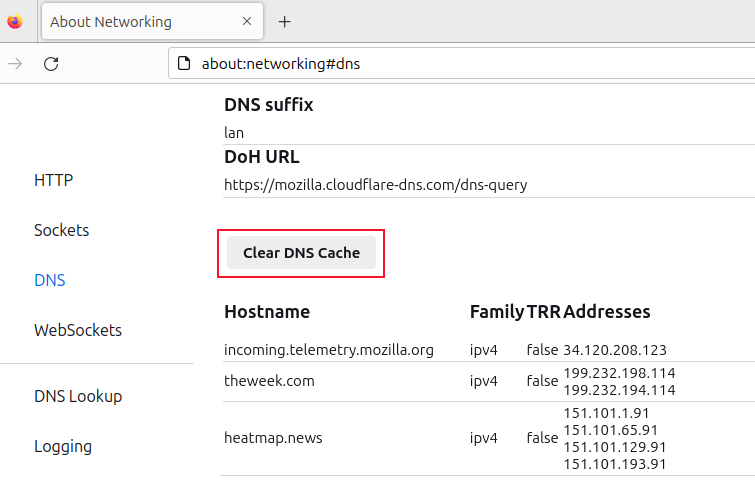Open the DNS Lookup page
Image resolution: width=755 pixels, height=485 pixels.
78,396
